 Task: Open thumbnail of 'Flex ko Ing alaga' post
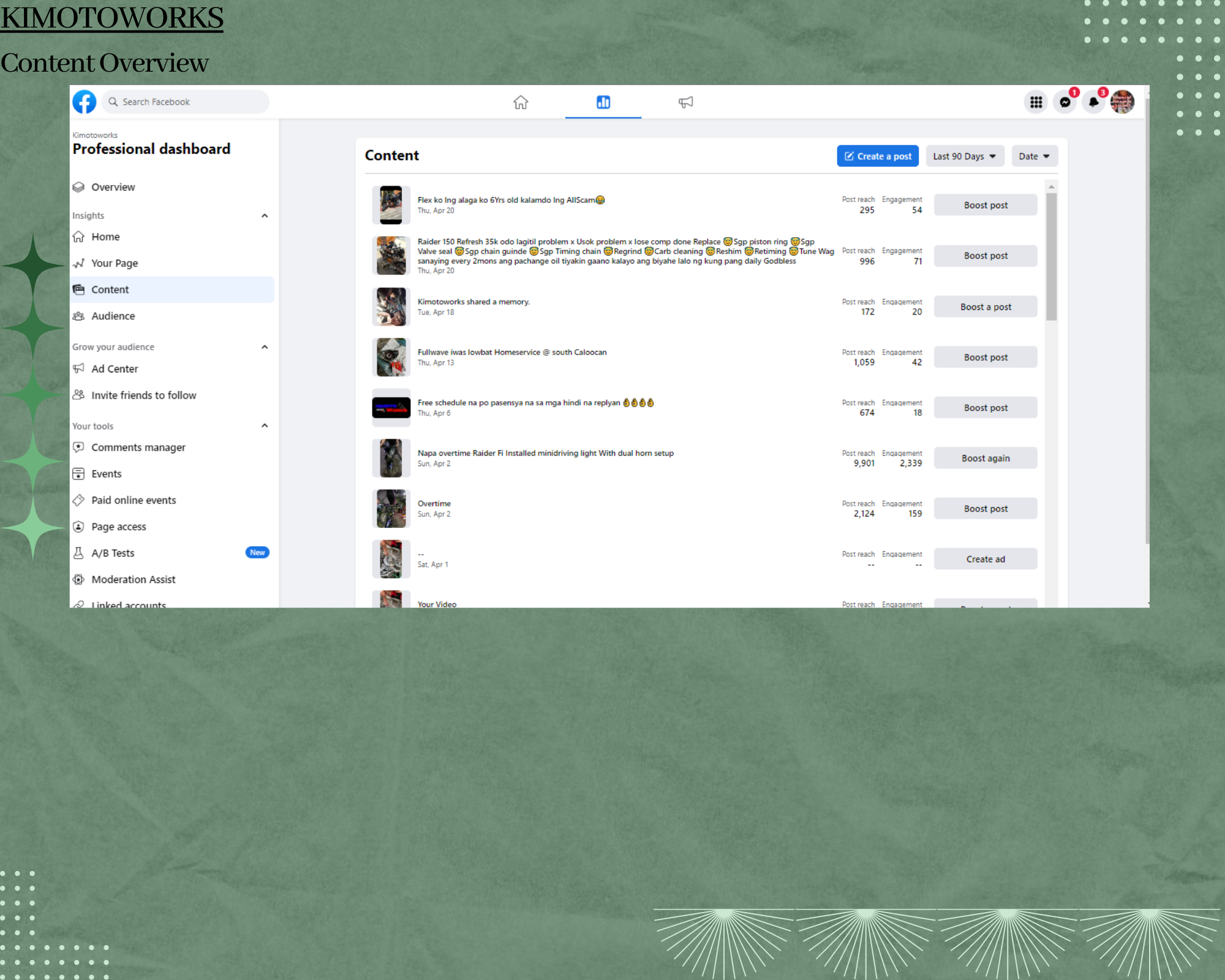click(391, 205)
